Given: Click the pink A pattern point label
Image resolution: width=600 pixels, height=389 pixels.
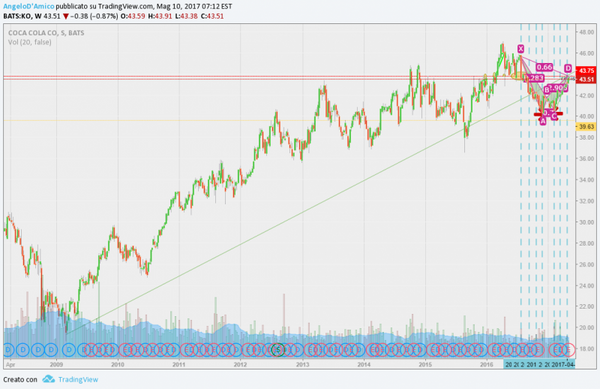Looking at the screenshot, I should pos(543,121).
